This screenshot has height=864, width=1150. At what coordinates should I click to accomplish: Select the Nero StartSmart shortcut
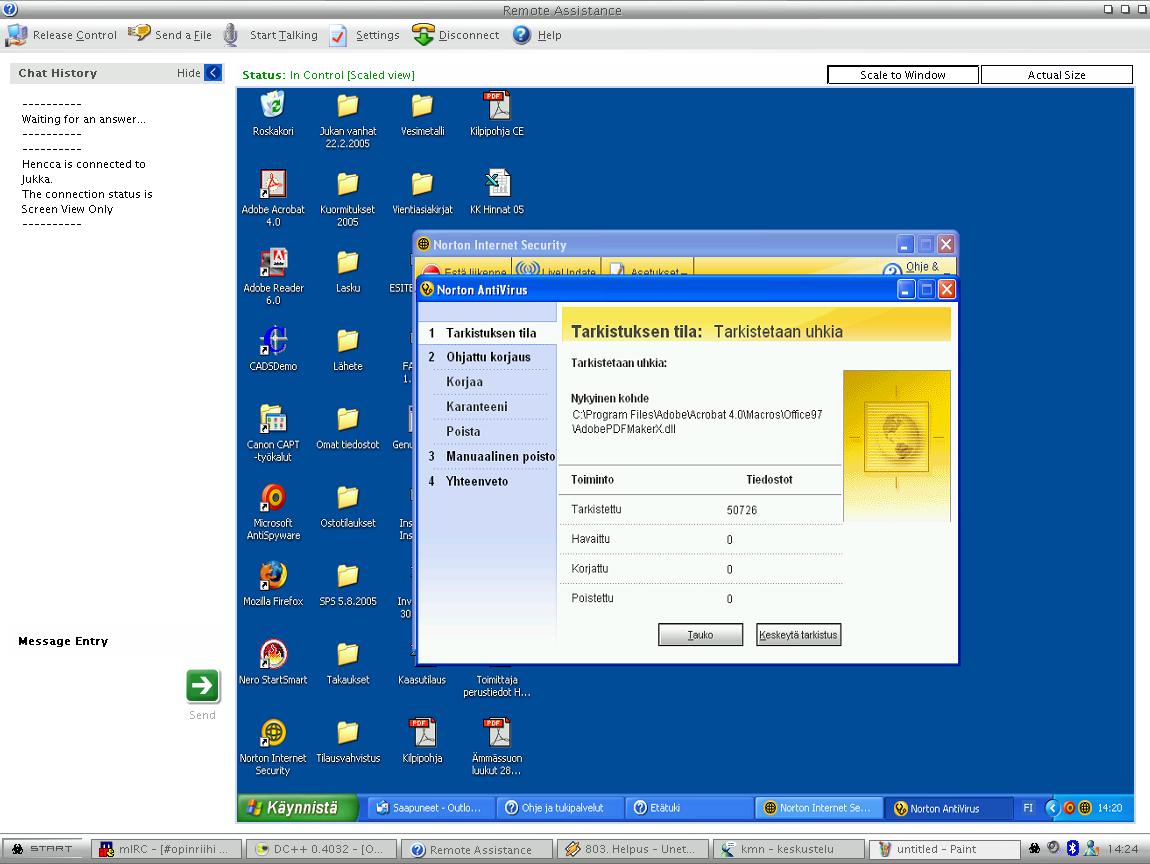click(x=273, y=663)
